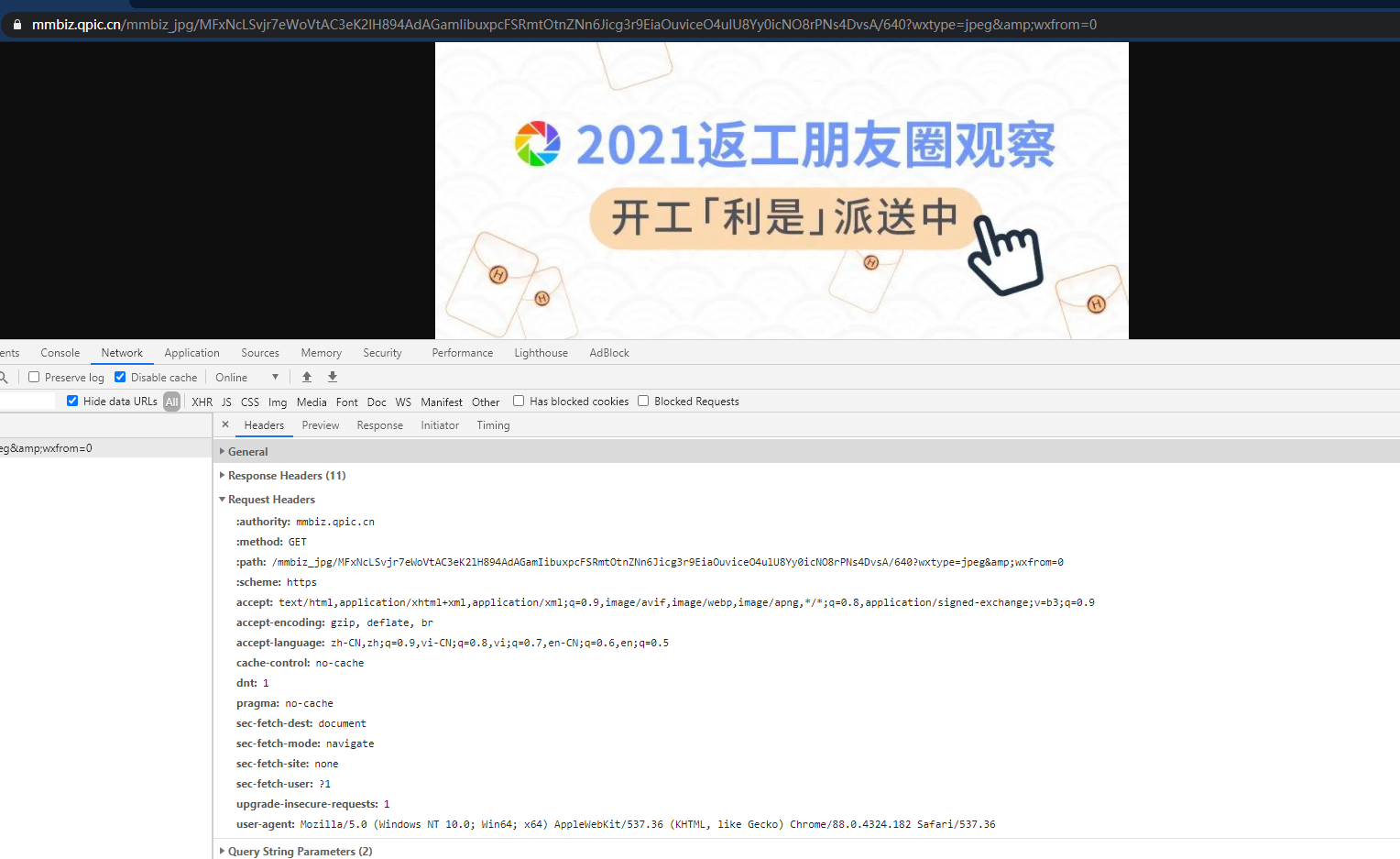
Task: Click the browser address bar URL
Action: click(564, 25)
